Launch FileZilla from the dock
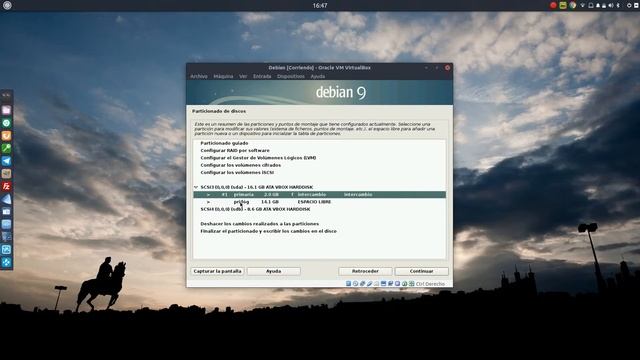Screen dimensions: 640x360 point(7,186)
